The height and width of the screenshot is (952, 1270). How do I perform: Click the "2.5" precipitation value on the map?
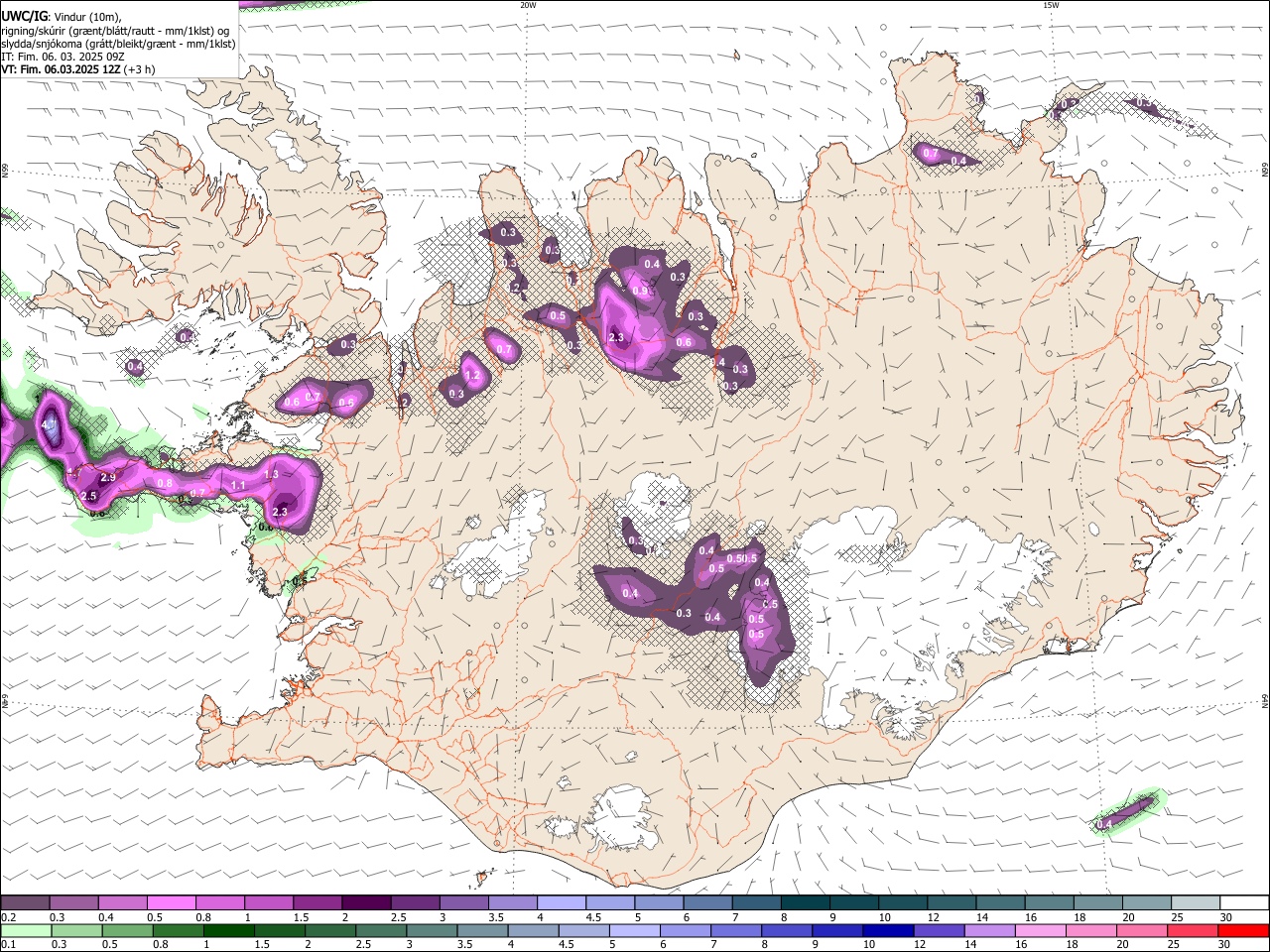click(x=88, y=496)
